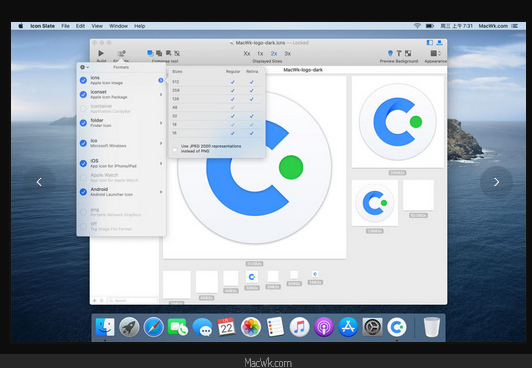532x368 pixels.
Task: Click the document proxy icon beside MacWk-logo-dark.icns
Action: tap(232, 43)
